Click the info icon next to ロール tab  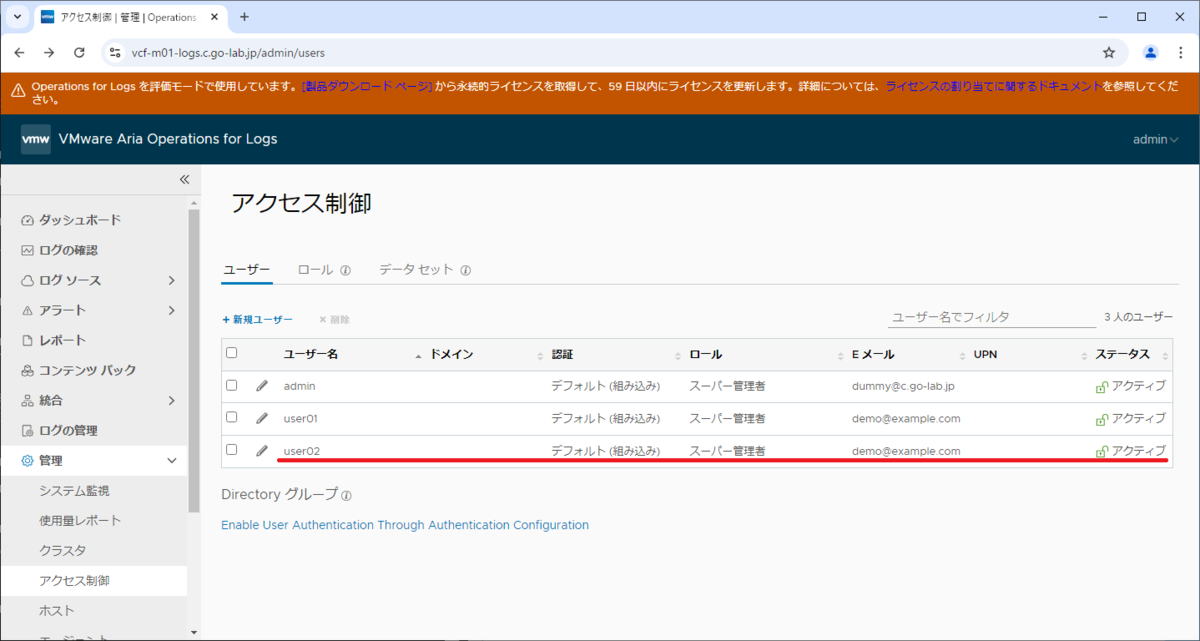pos(346,270)
